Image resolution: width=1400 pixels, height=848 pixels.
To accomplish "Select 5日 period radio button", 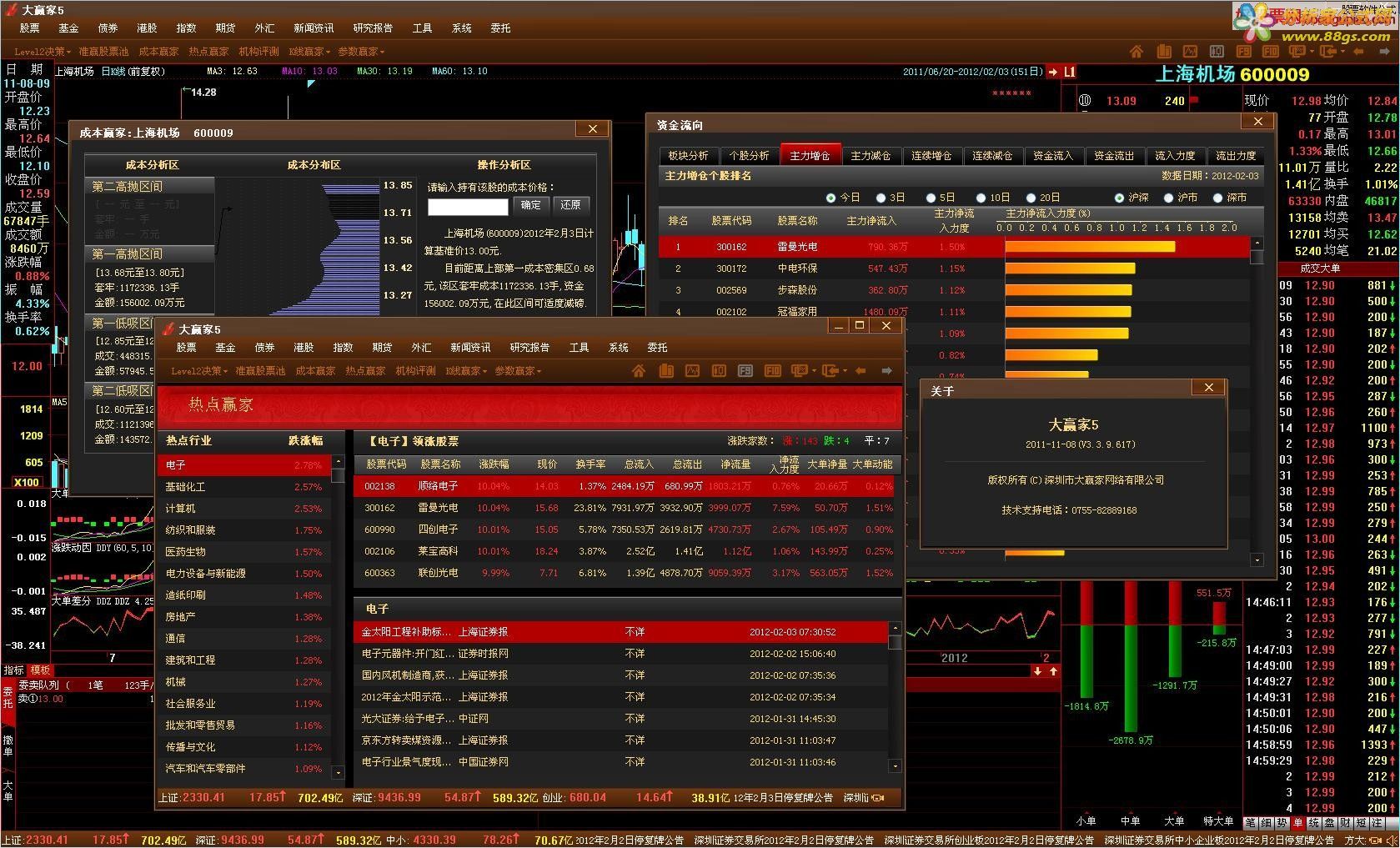I will 931,198.
